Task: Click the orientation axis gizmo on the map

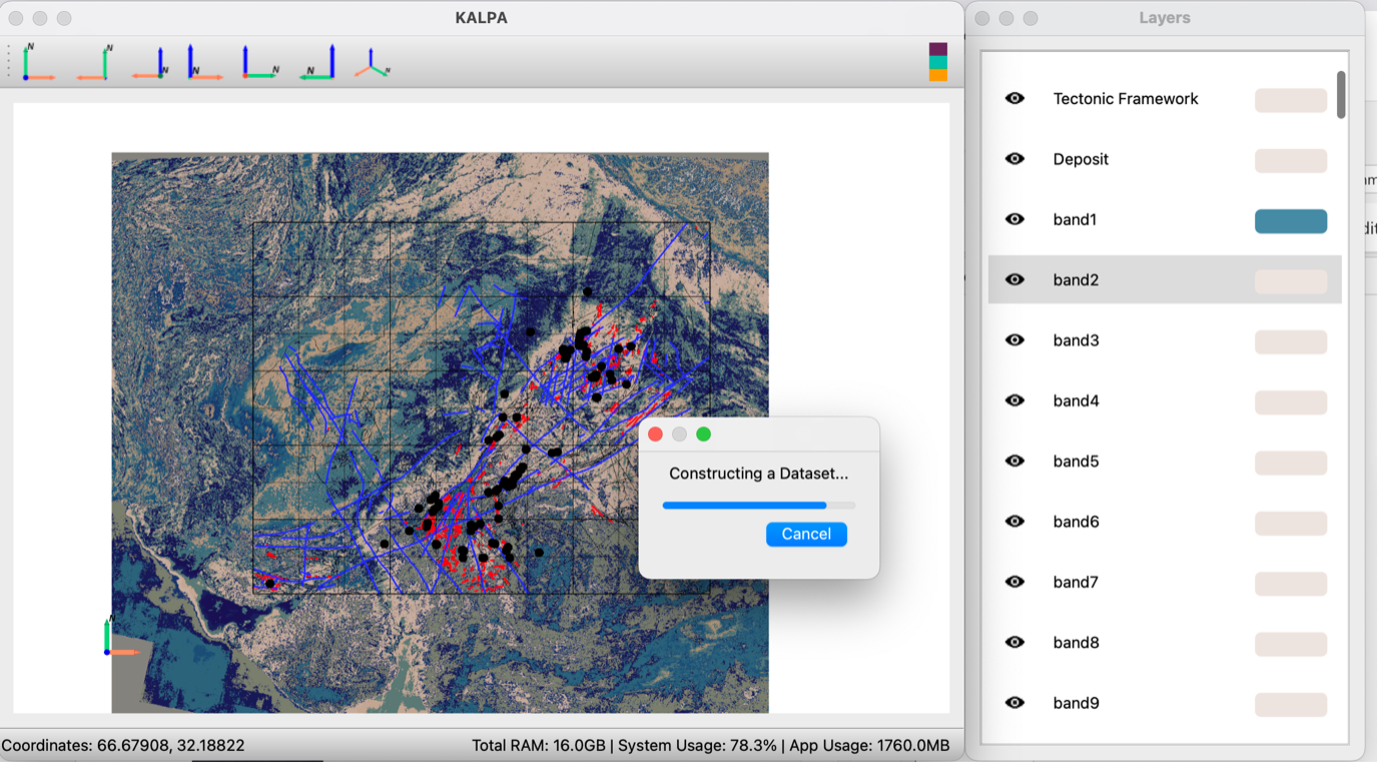Action: point(120,638)
